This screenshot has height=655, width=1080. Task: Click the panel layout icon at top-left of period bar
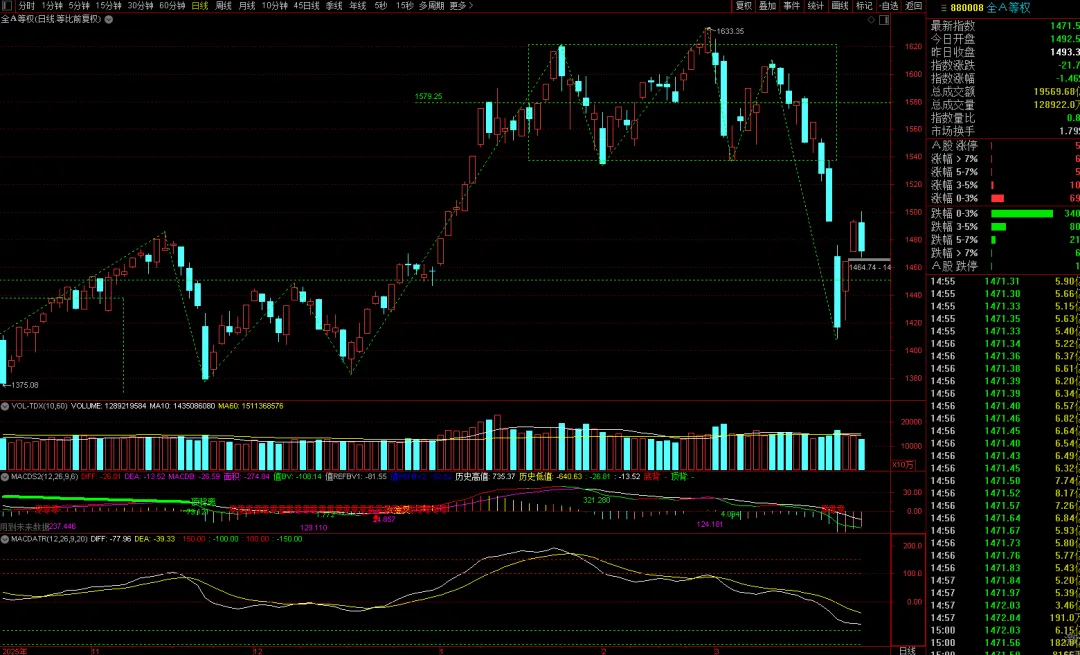[x=8, y=6]
